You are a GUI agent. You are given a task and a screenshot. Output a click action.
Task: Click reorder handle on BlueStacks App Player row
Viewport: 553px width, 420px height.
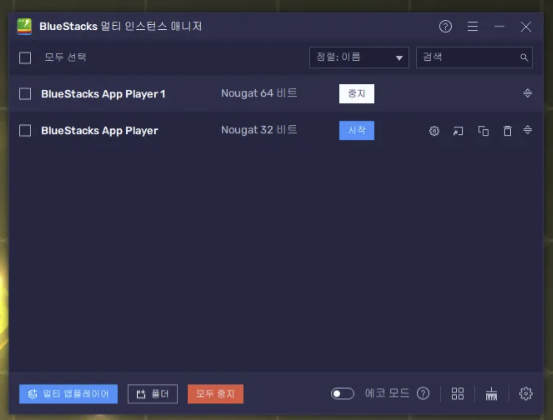click(528, 130)
